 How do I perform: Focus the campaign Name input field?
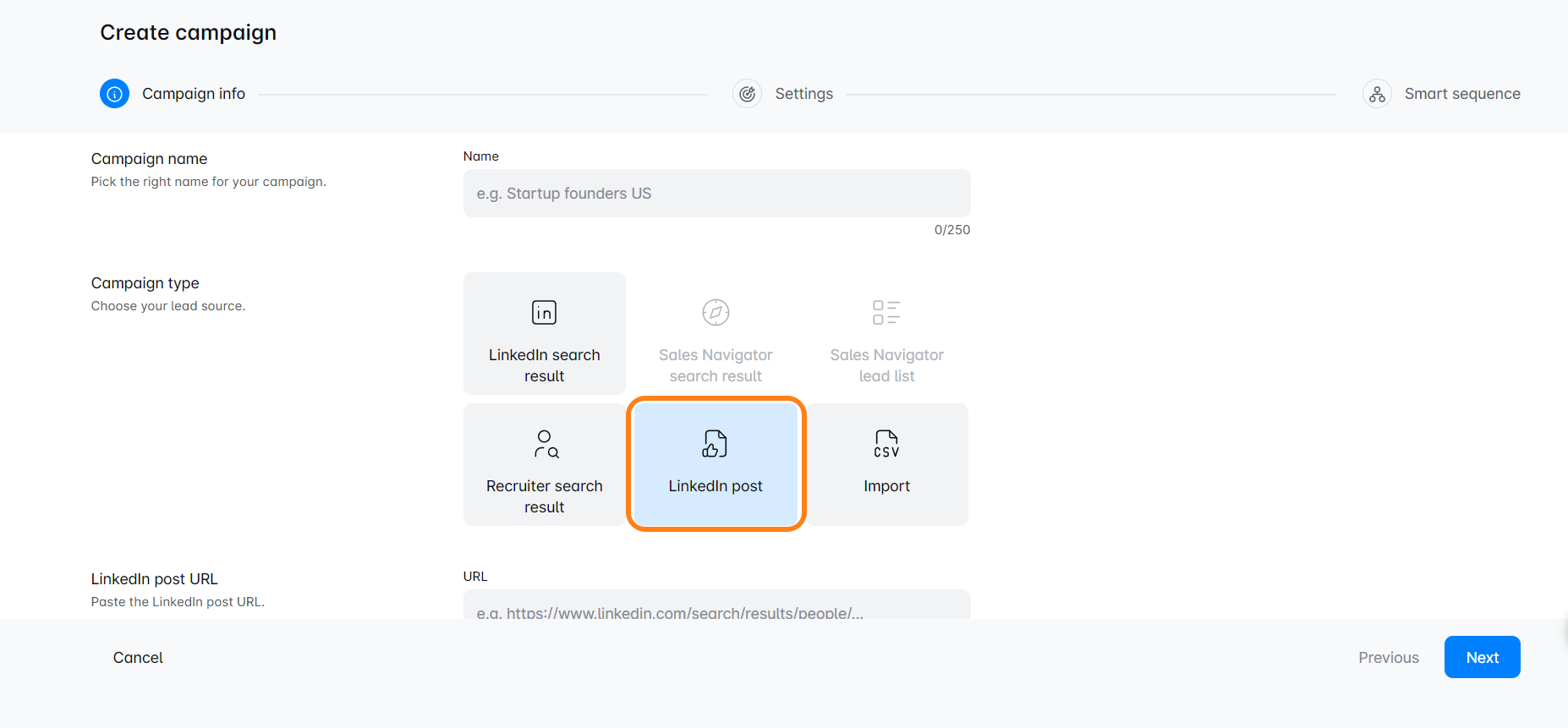coord(716,194)
